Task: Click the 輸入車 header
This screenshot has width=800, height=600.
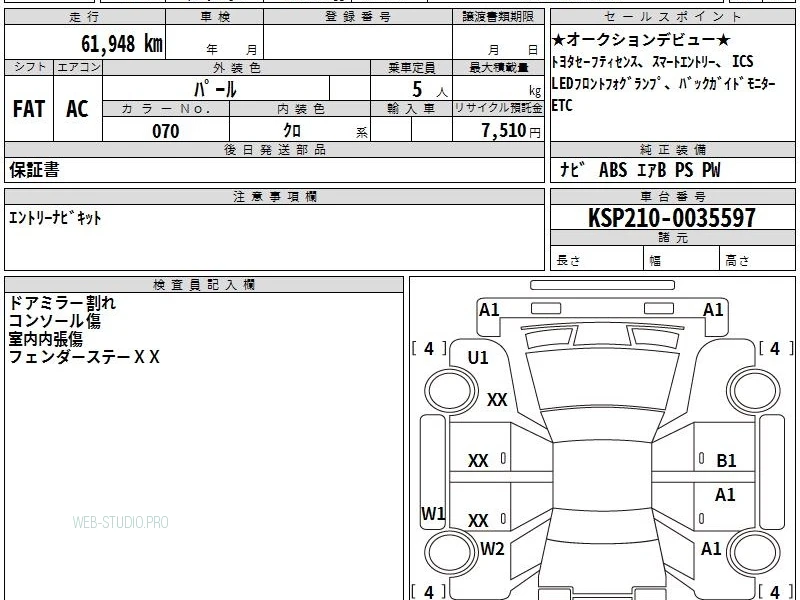Action: (411, 109)
